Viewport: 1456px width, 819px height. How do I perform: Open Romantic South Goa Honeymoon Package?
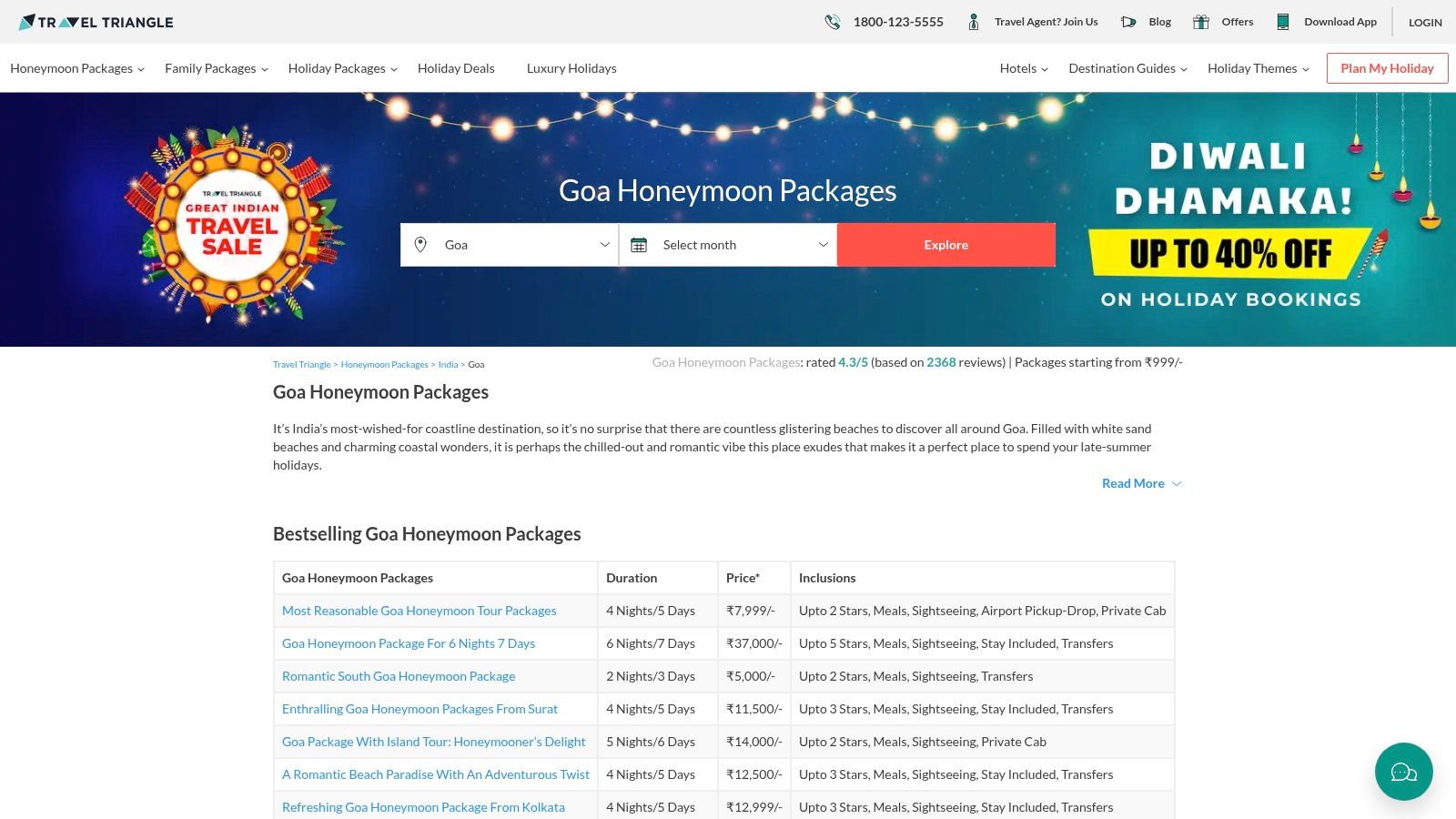pyautogui.click(x=399, y=676)
